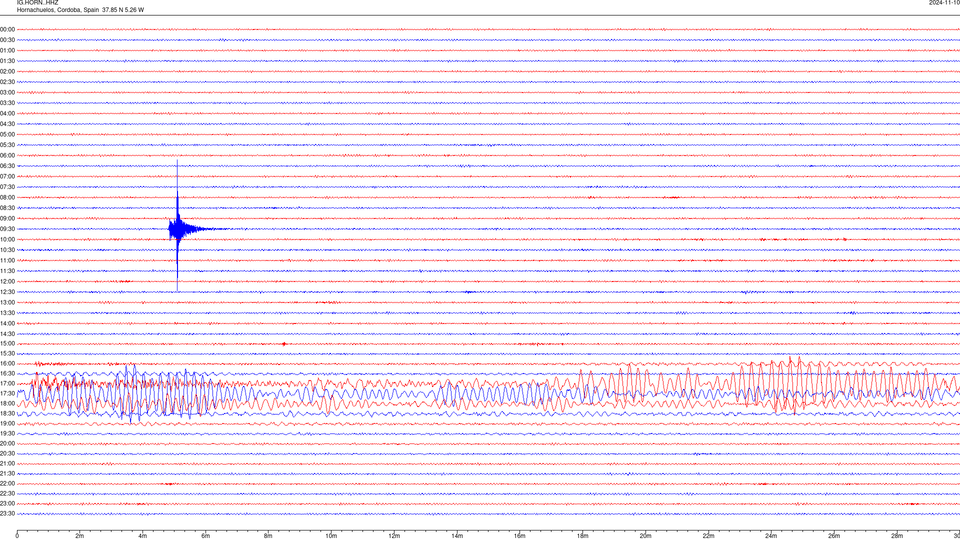Click the 12:30 time label

7,292
